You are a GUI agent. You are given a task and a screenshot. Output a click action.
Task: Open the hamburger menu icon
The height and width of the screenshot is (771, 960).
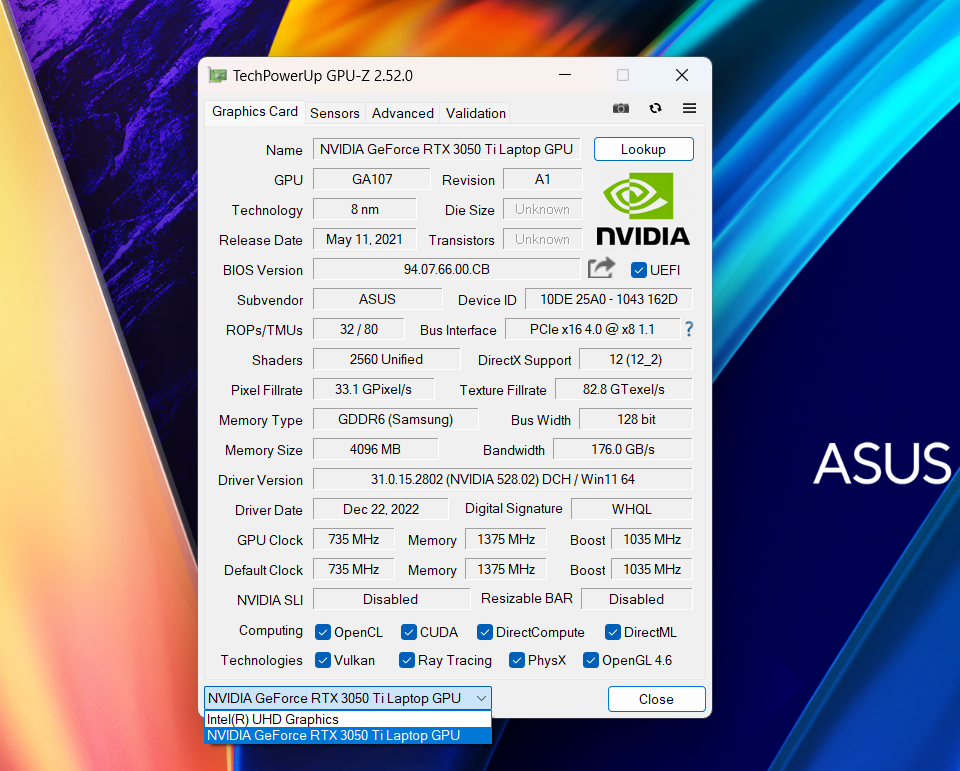tap(689, 108)
